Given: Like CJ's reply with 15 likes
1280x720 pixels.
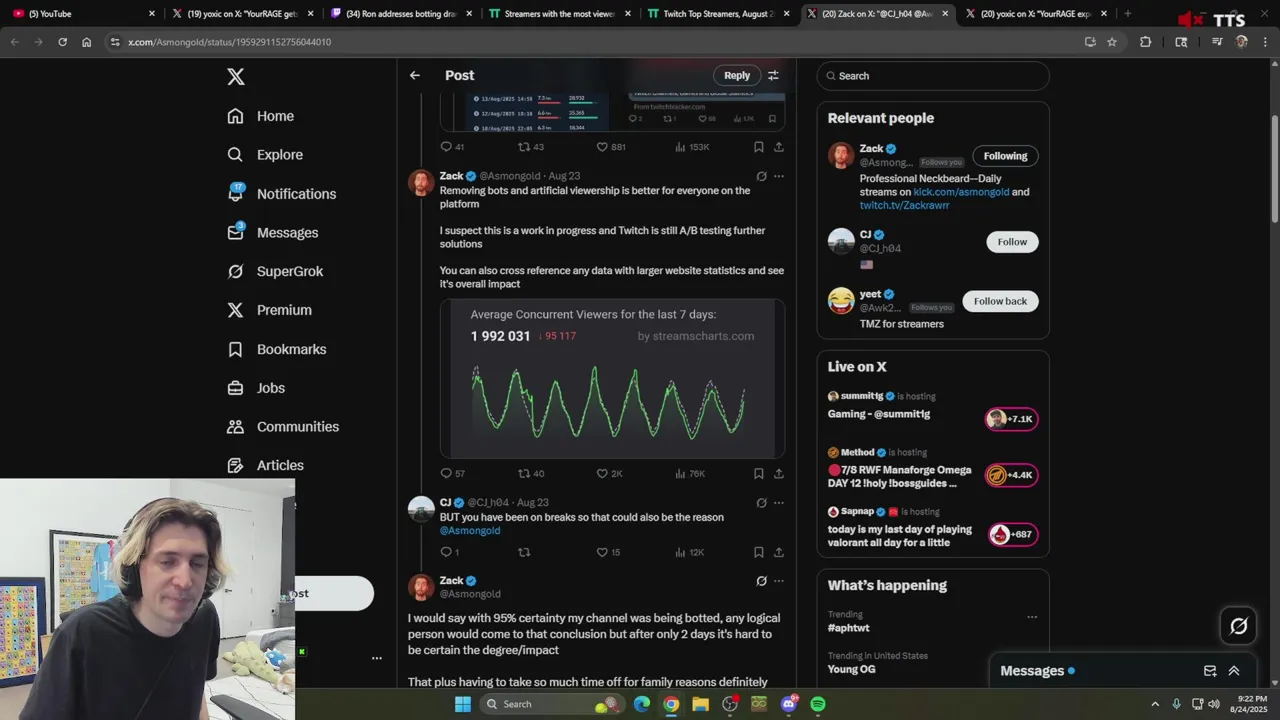Looking at the screenshot, I should point(608,552).
